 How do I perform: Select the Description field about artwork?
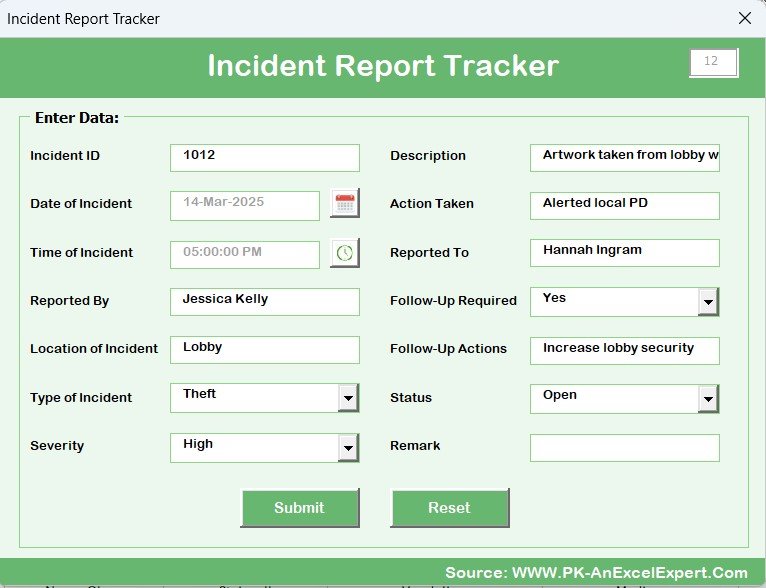pos(625,158)
